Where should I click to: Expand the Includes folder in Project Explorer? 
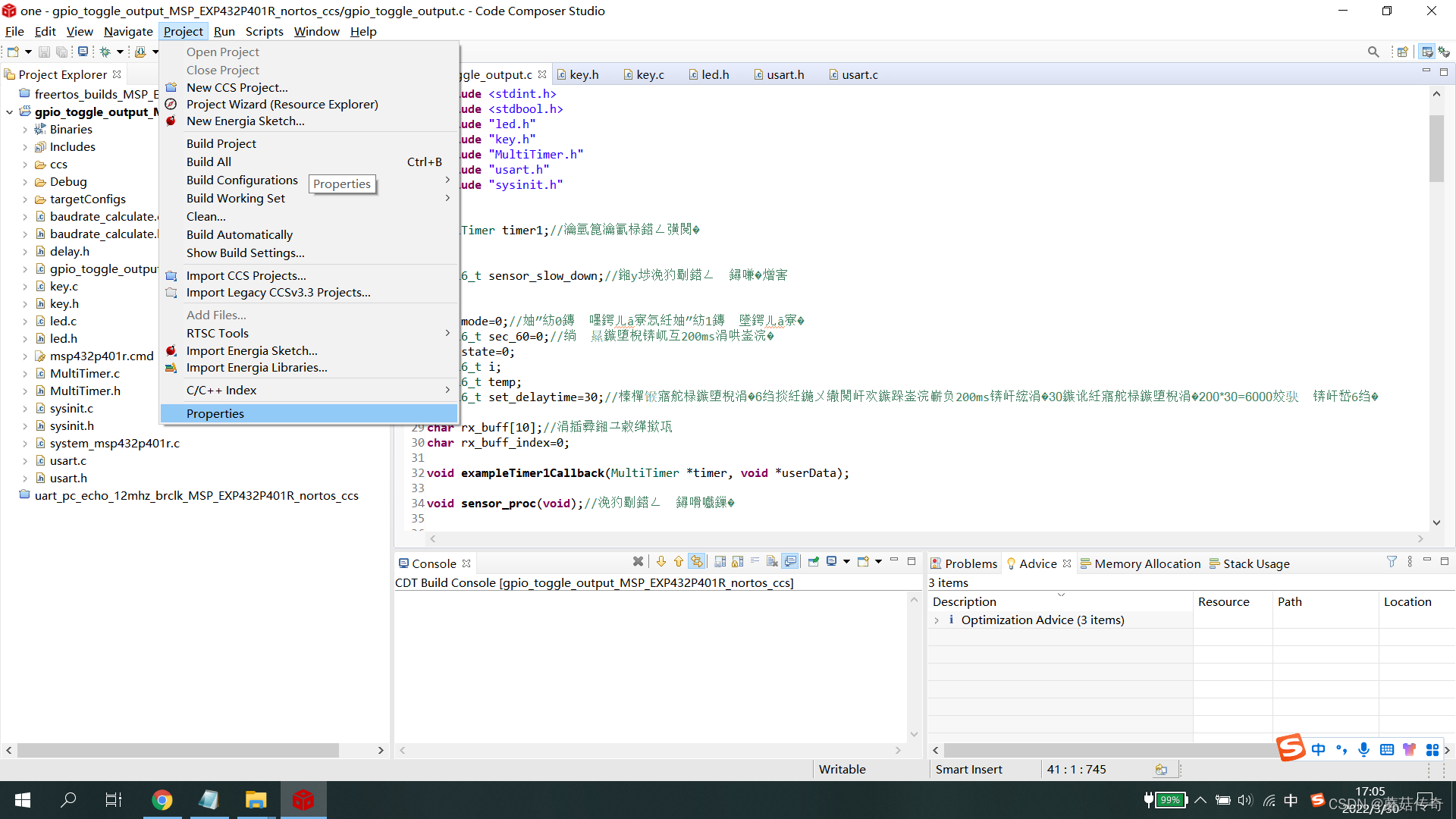tap(24, 147)
